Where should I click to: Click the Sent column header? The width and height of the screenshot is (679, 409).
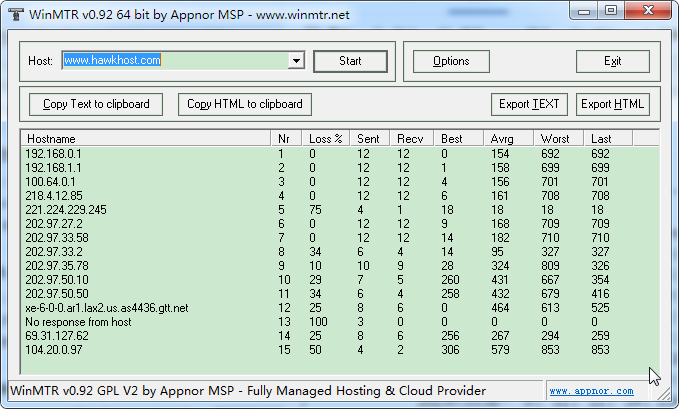click(x=370, y=139)
